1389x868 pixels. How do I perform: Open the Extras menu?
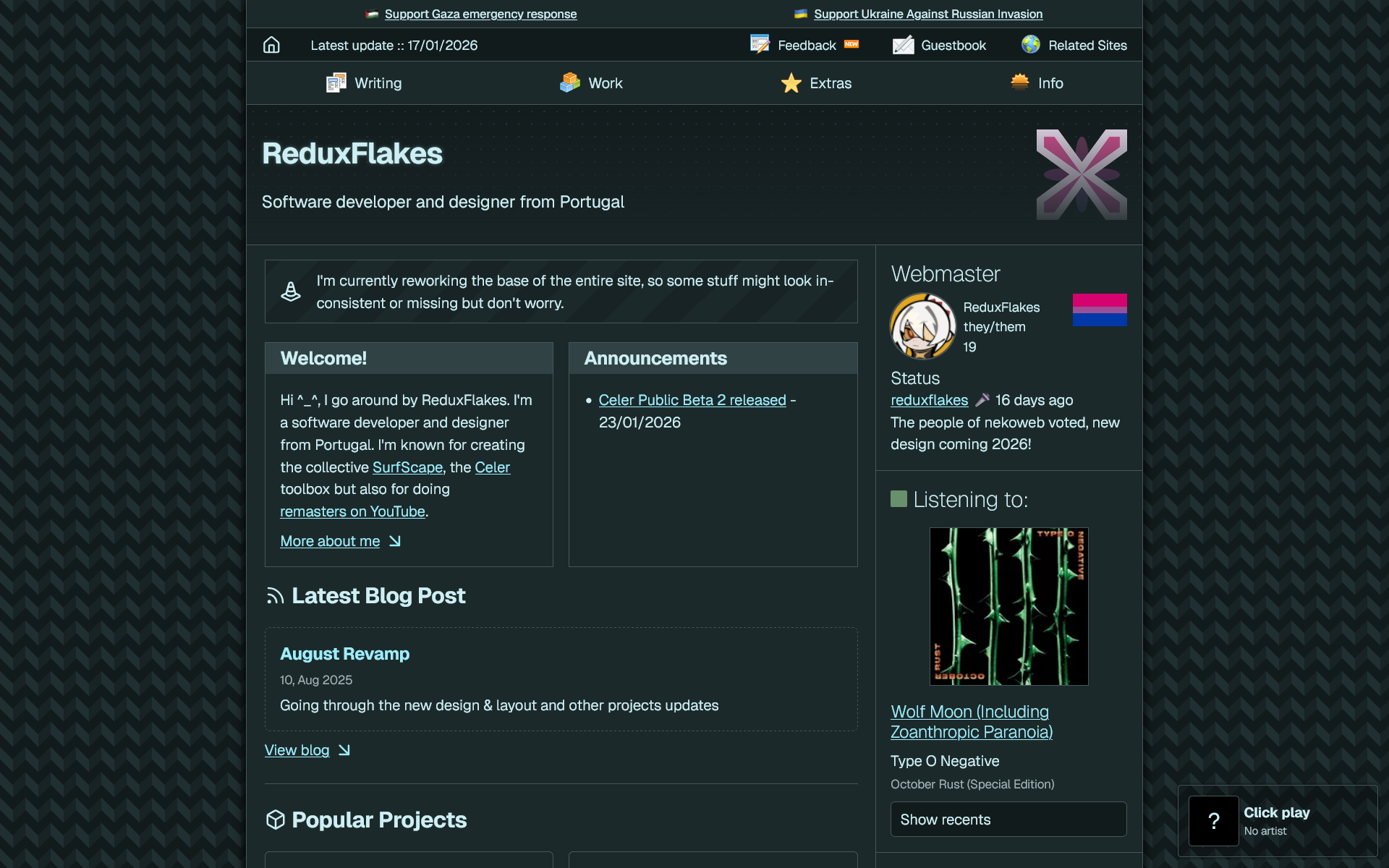pyautogui.click(x=816, y=83)
